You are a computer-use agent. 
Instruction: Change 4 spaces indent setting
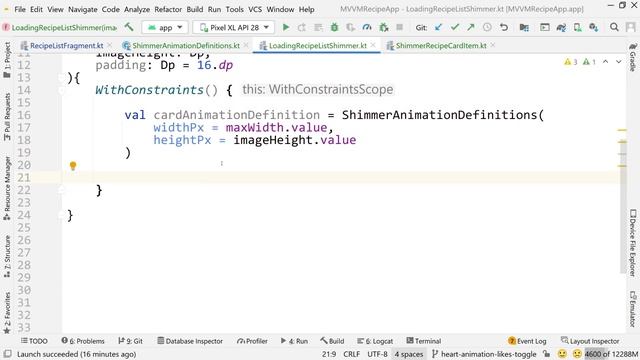coord(409,354)
